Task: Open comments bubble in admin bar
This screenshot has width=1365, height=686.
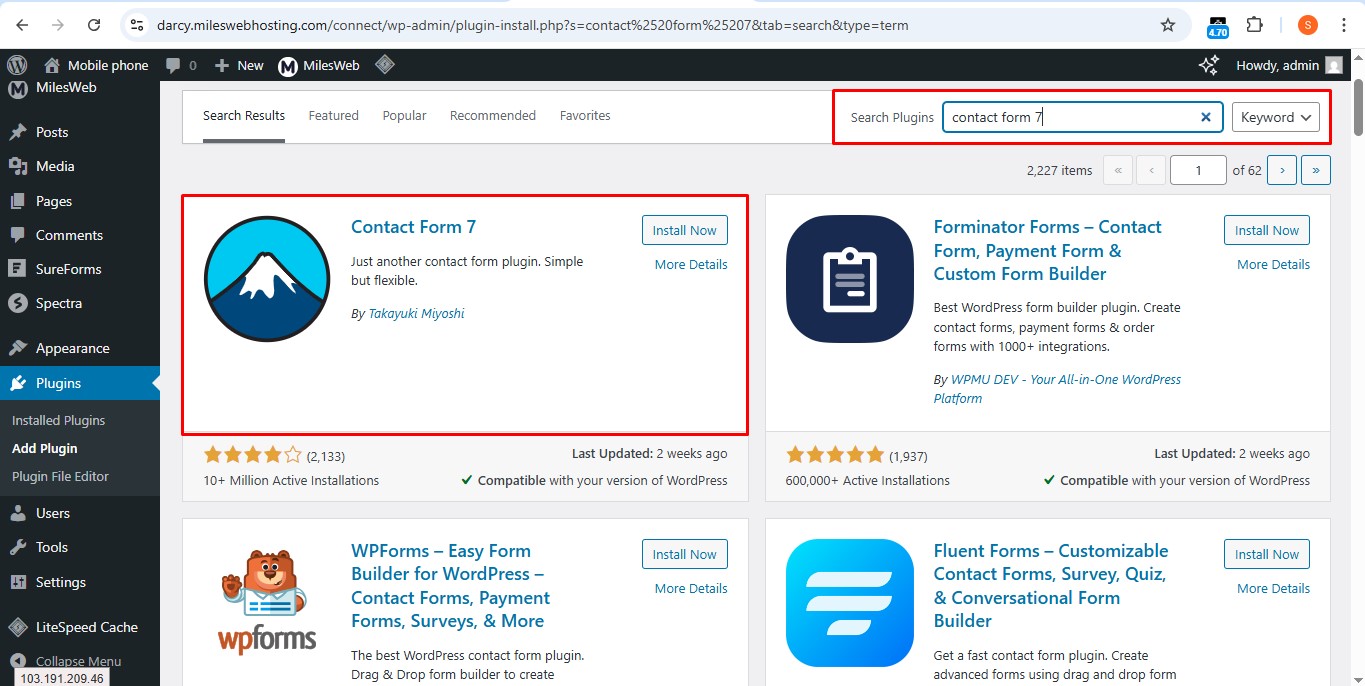Action: [x=181, y=65]
